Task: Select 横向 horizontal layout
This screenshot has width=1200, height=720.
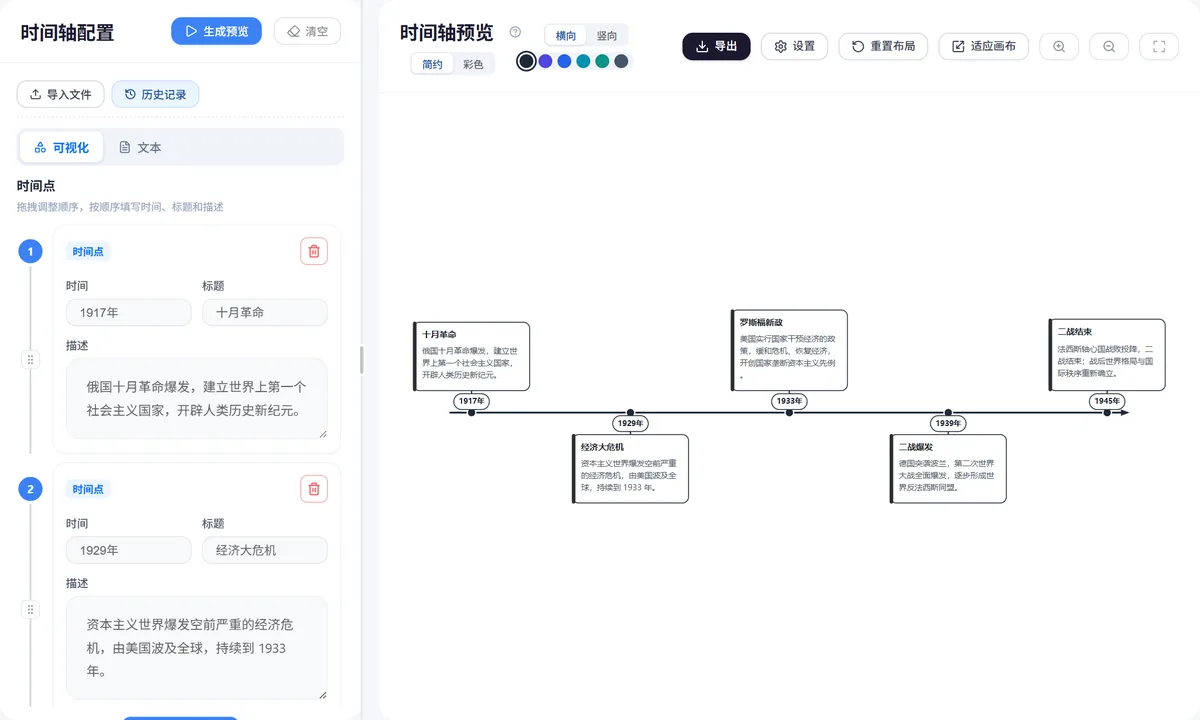Action: click(566, 35)
